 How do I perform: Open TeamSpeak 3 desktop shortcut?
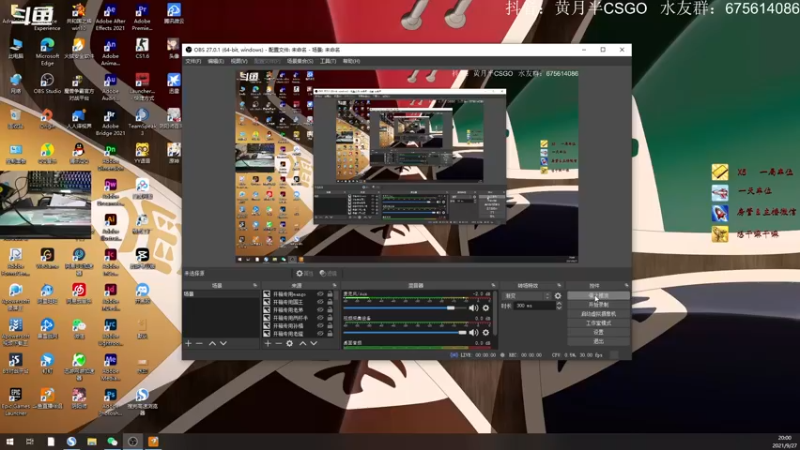[142, 122]
